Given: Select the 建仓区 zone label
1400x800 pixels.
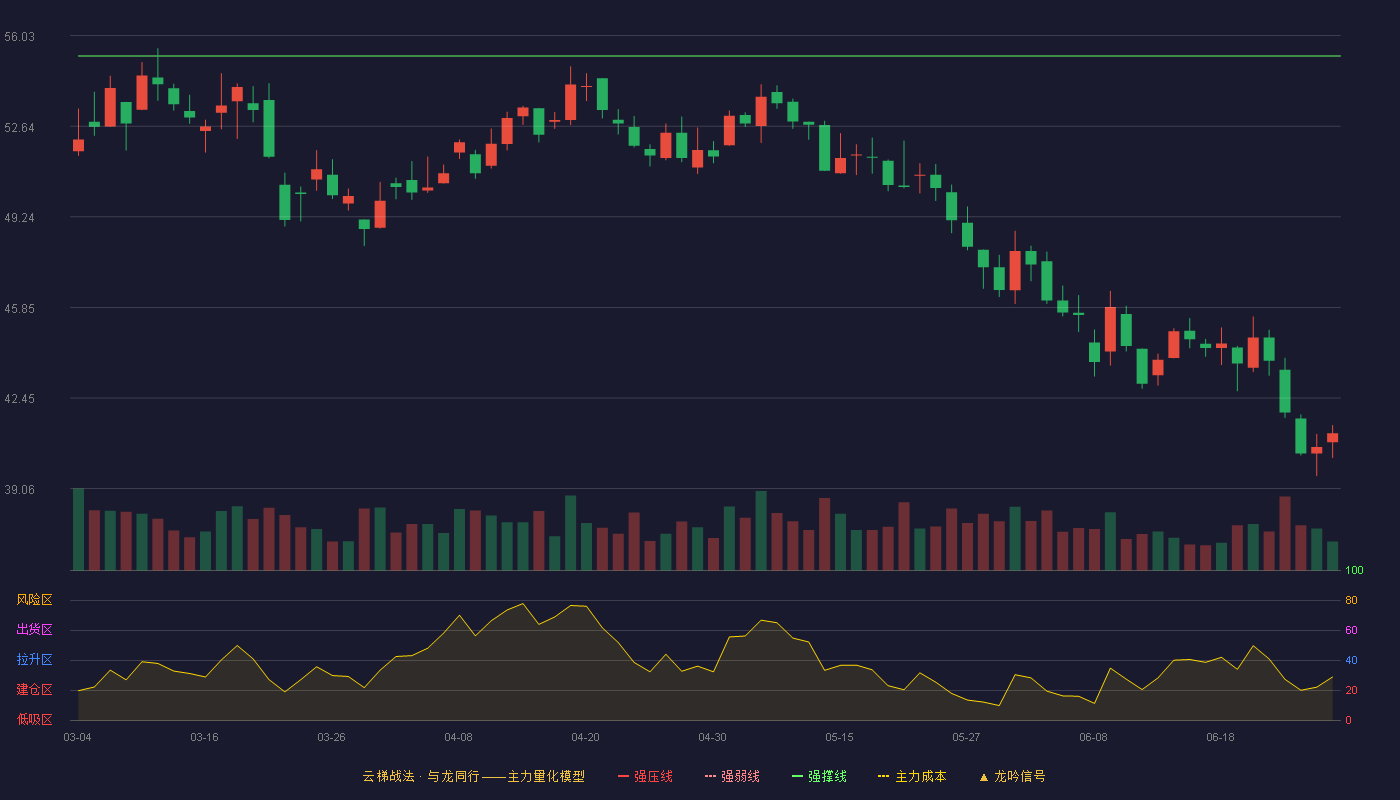Looking at the screenshot, I should tap(34, 690).
